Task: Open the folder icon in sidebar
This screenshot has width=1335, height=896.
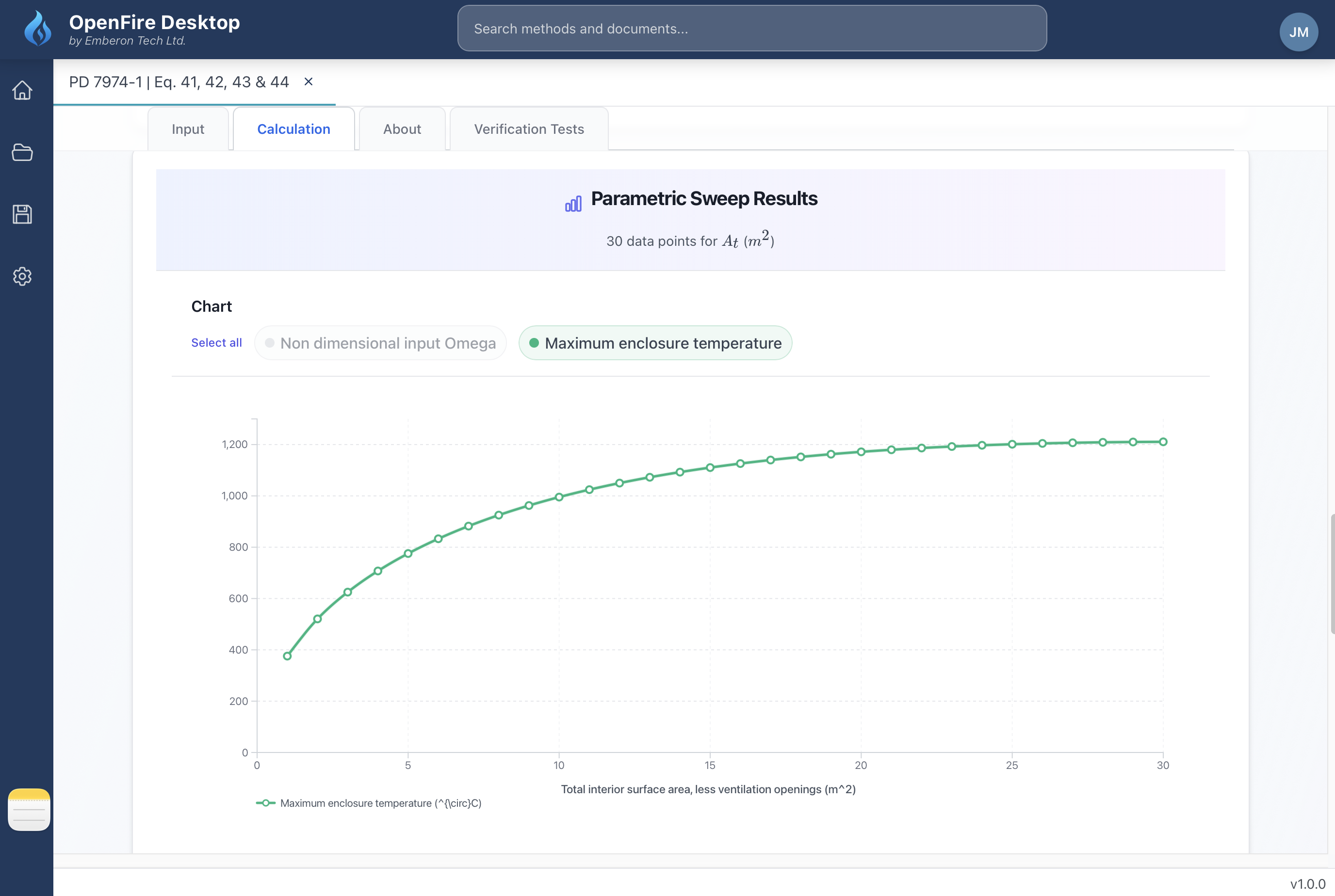Action: [x=22, y=153]
